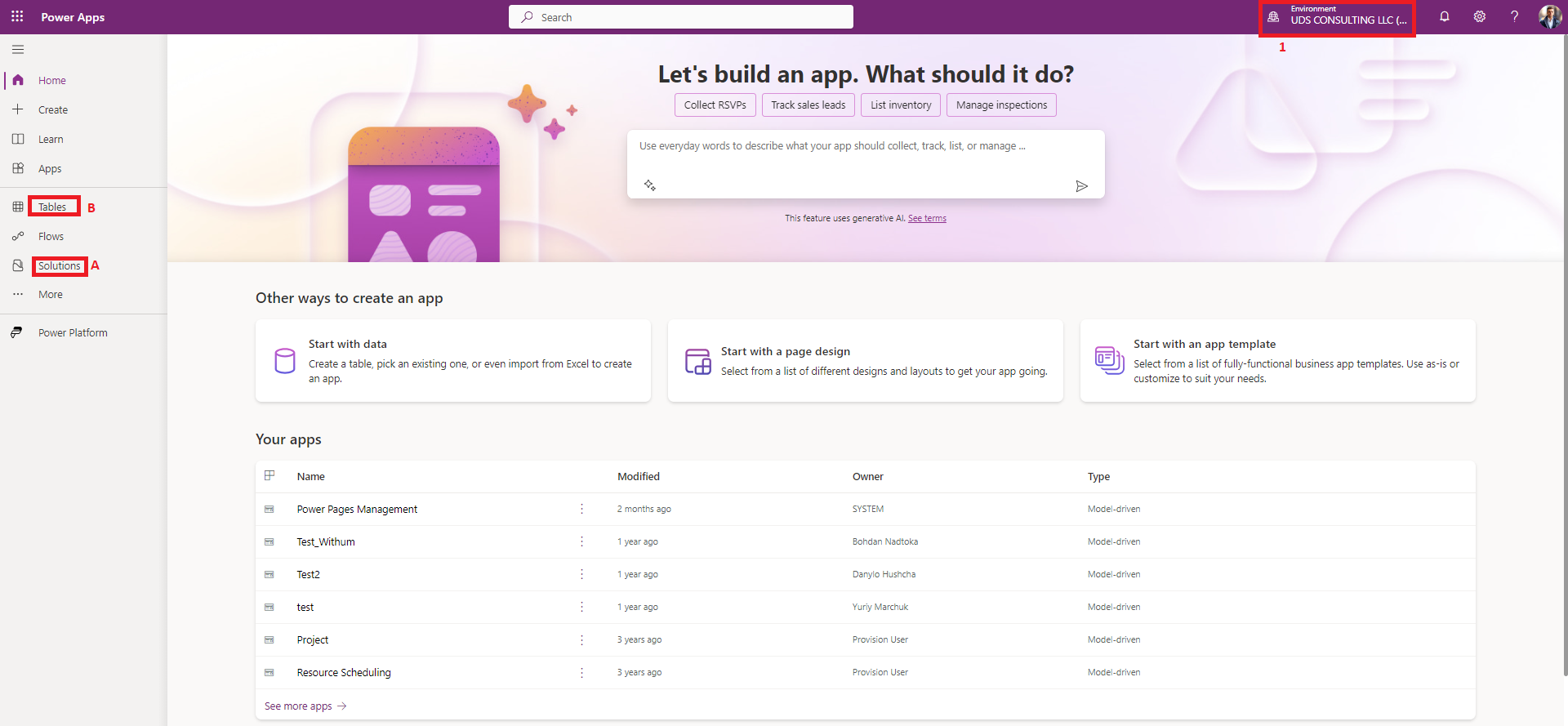Click the Power Platform icon
1568x726 pixels.
[x=16, y=332]
